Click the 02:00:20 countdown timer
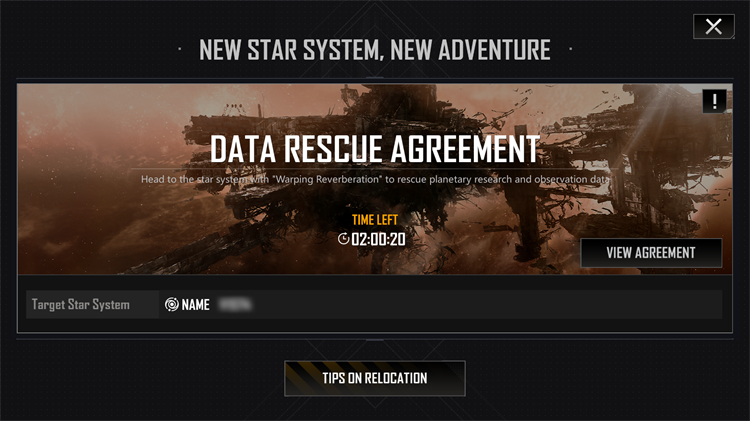This screenshot has width=750, height=421. click(378, 239)
